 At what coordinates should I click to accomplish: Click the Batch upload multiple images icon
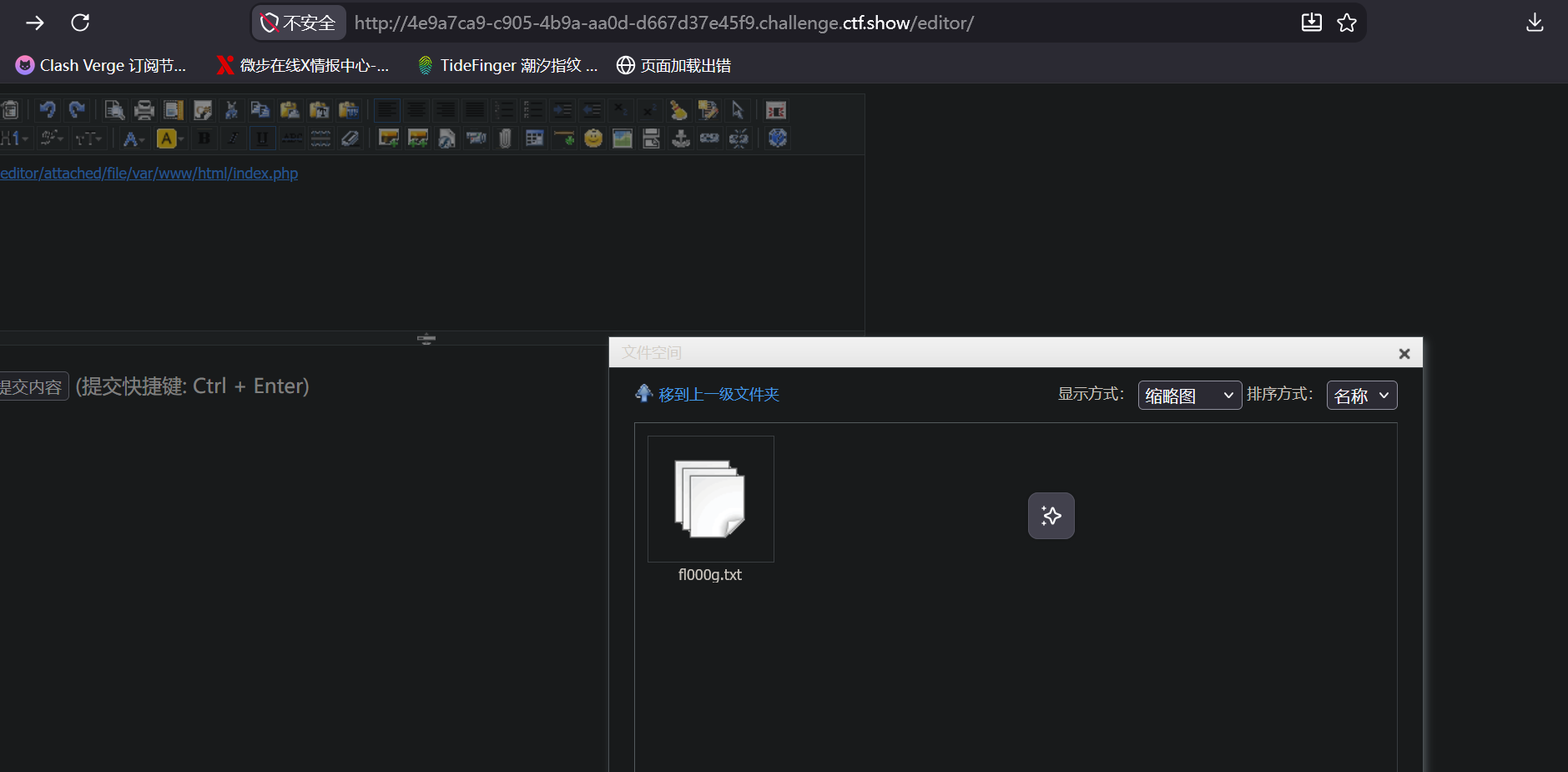418,138
